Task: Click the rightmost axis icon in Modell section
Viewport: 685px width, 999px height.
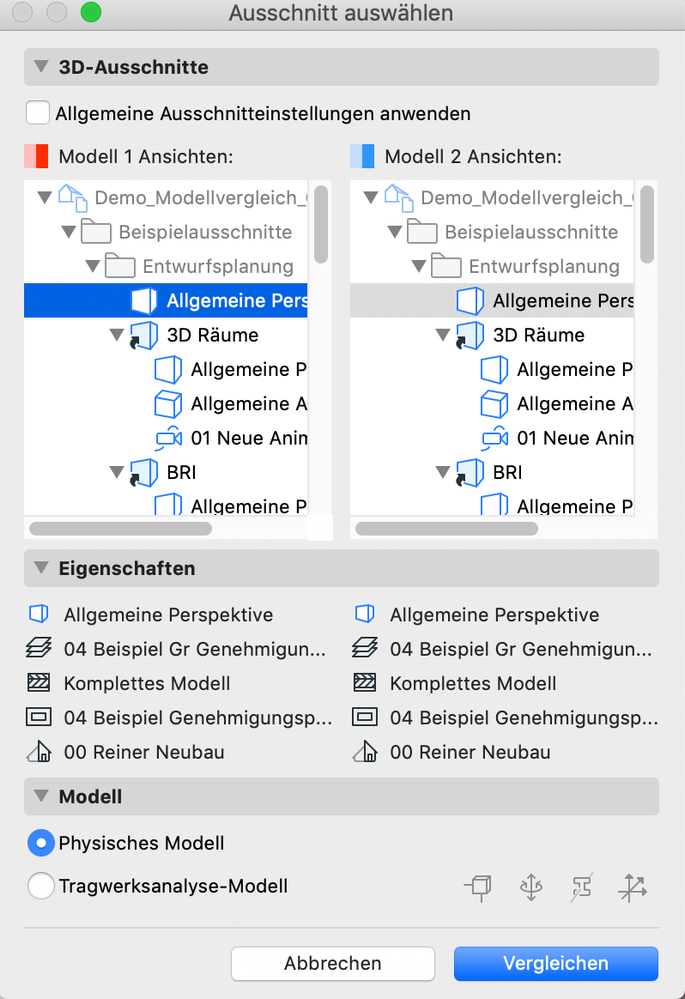Action: (x=634, y=886)
